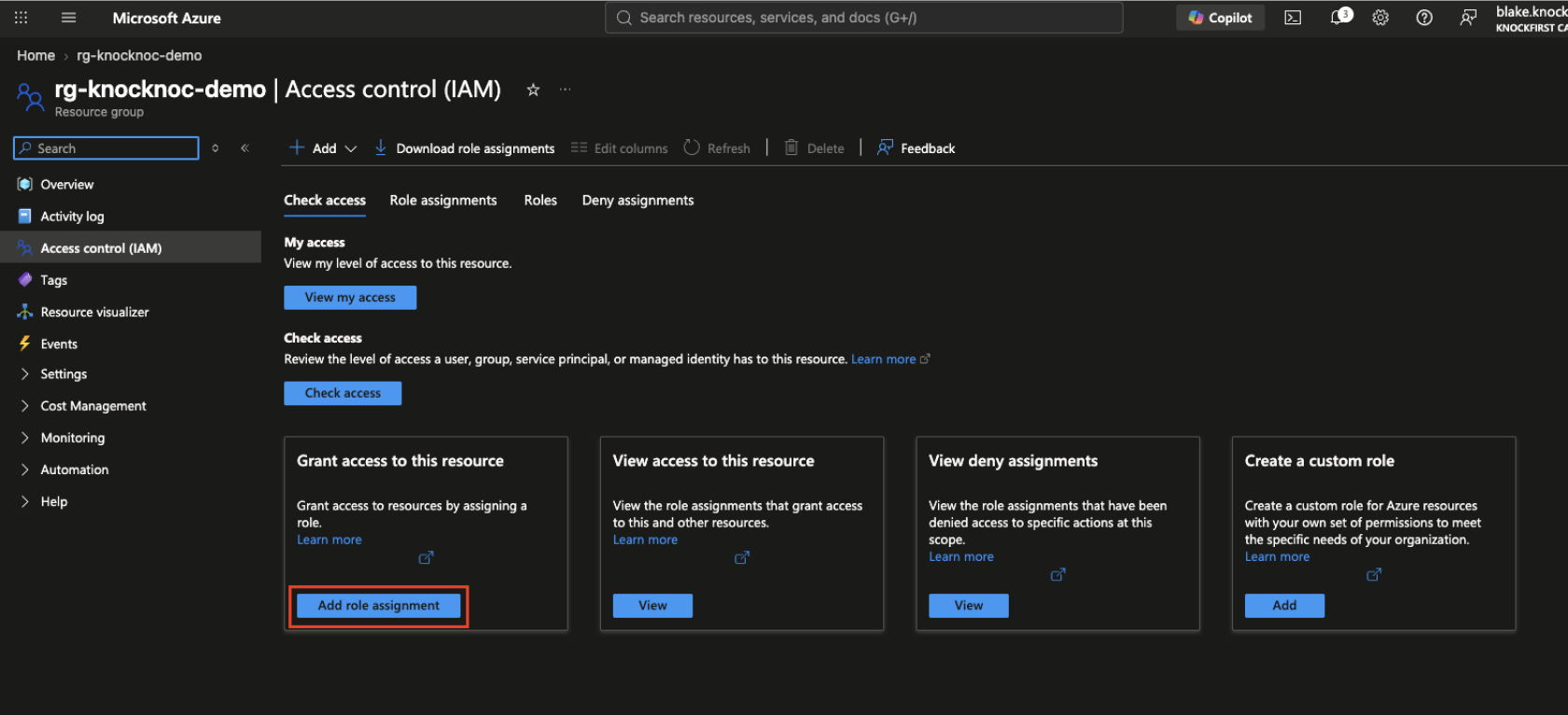Open external link icon in deny assignments card
This screenshot has height=715, width=1568.
click(x=1057, y=575)
